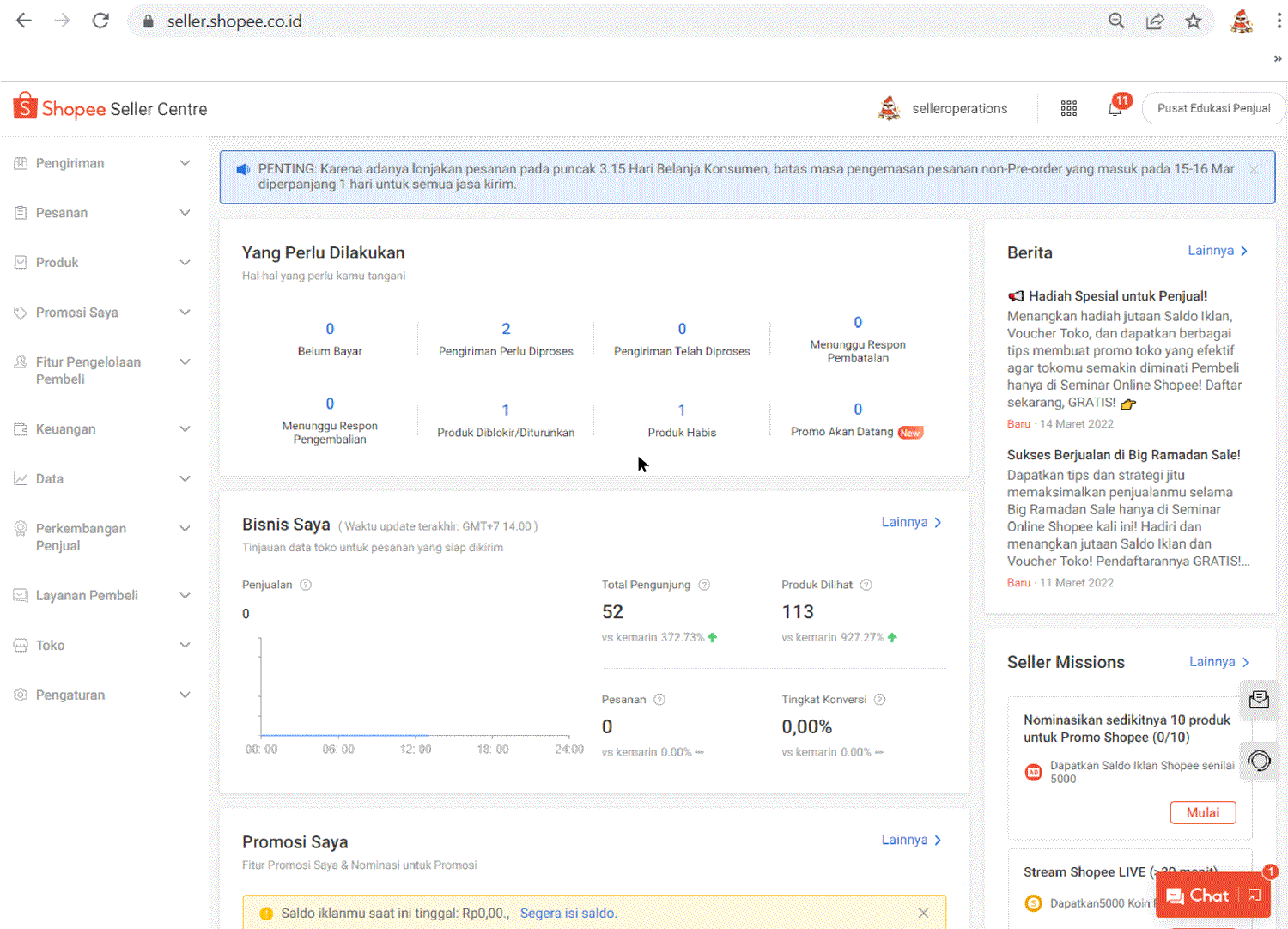Open the notification bell icon
1288x929 pixels.
[1115, 109]
